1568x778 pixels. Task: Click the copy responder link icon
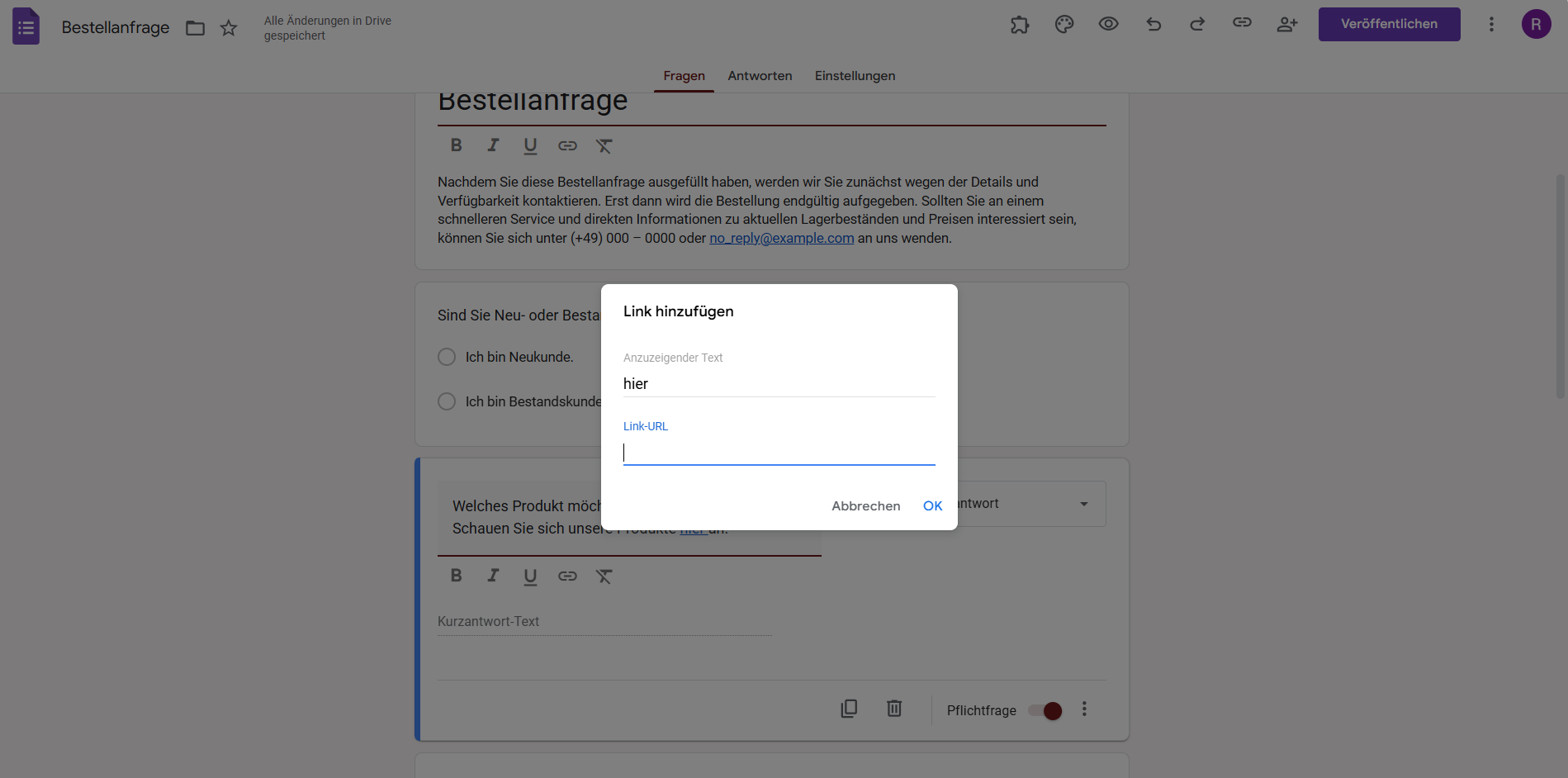[x=1241, y=24]
